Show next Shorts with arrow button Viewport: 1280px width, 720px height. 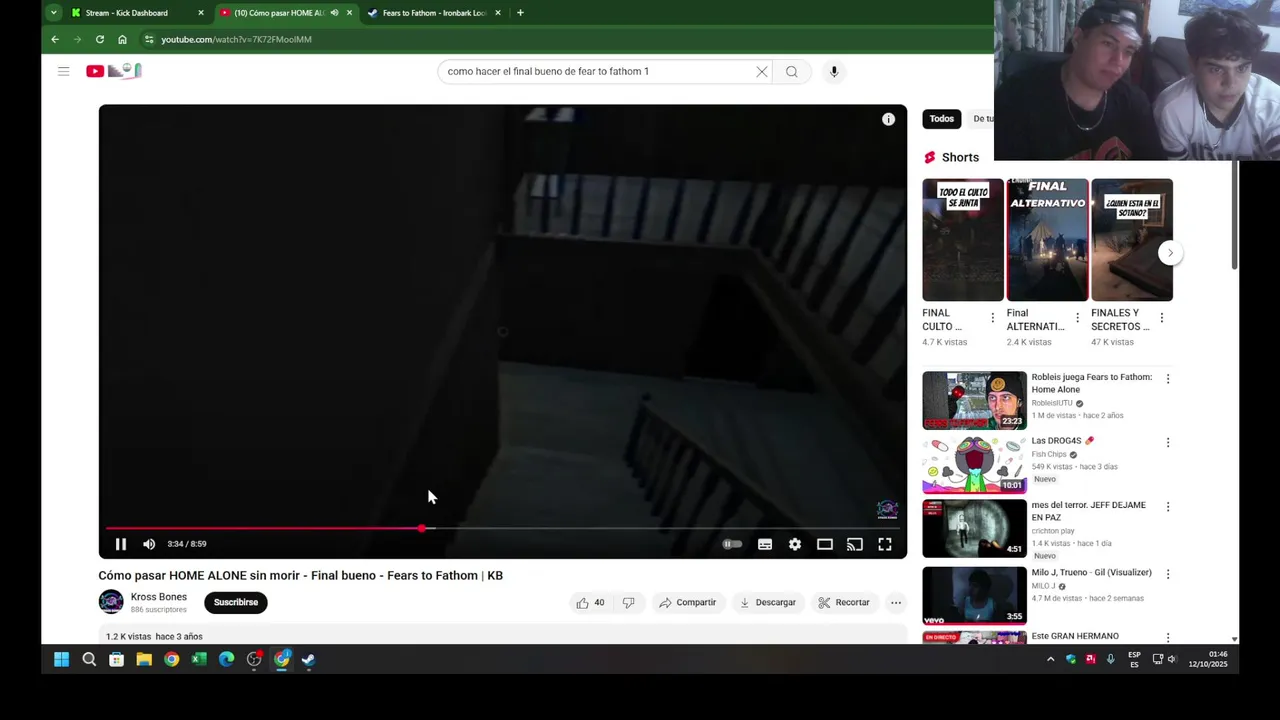click(1170, 252)
